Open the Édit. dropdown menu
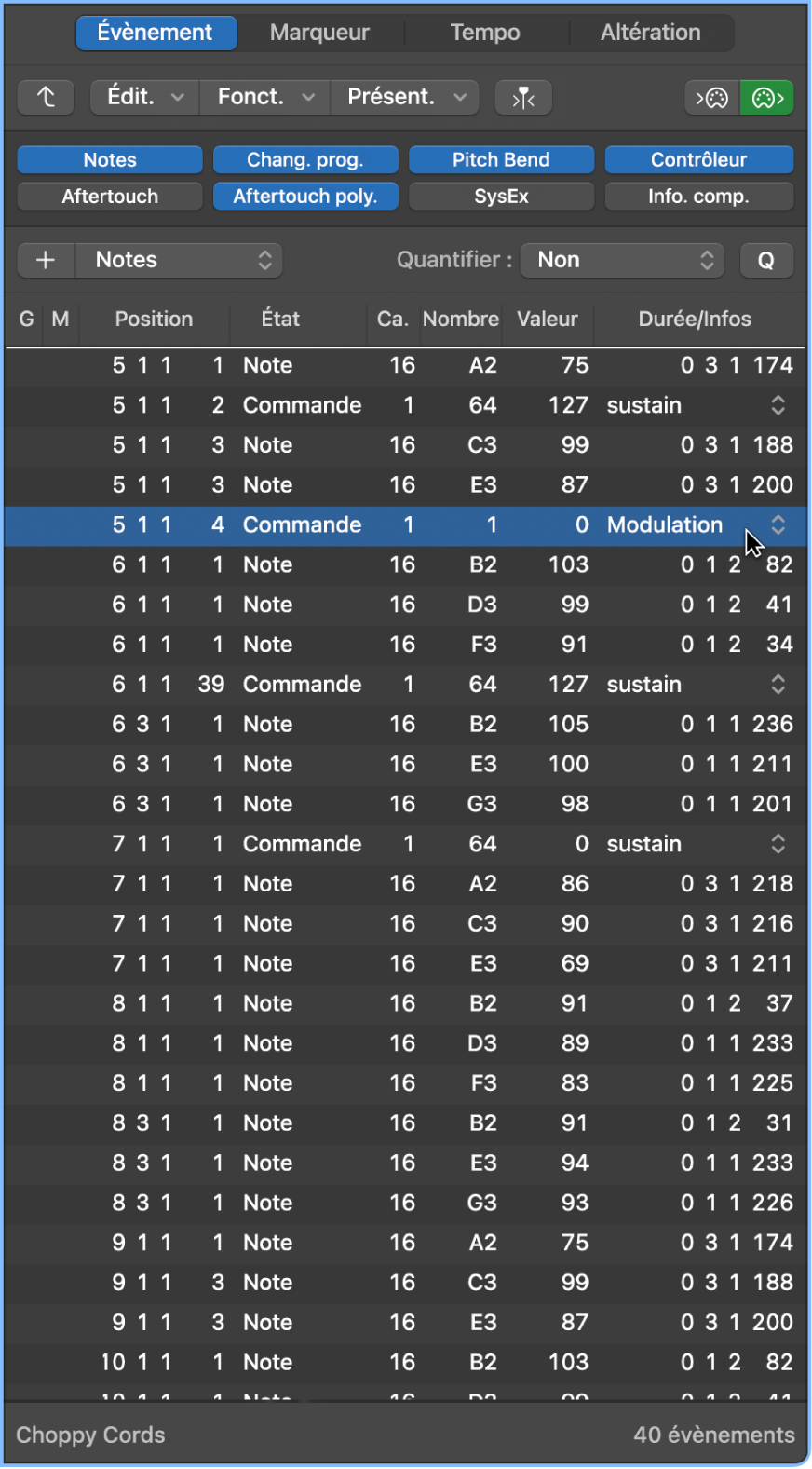This screenshot has width=812, height=1469. (x=144, y=97)
